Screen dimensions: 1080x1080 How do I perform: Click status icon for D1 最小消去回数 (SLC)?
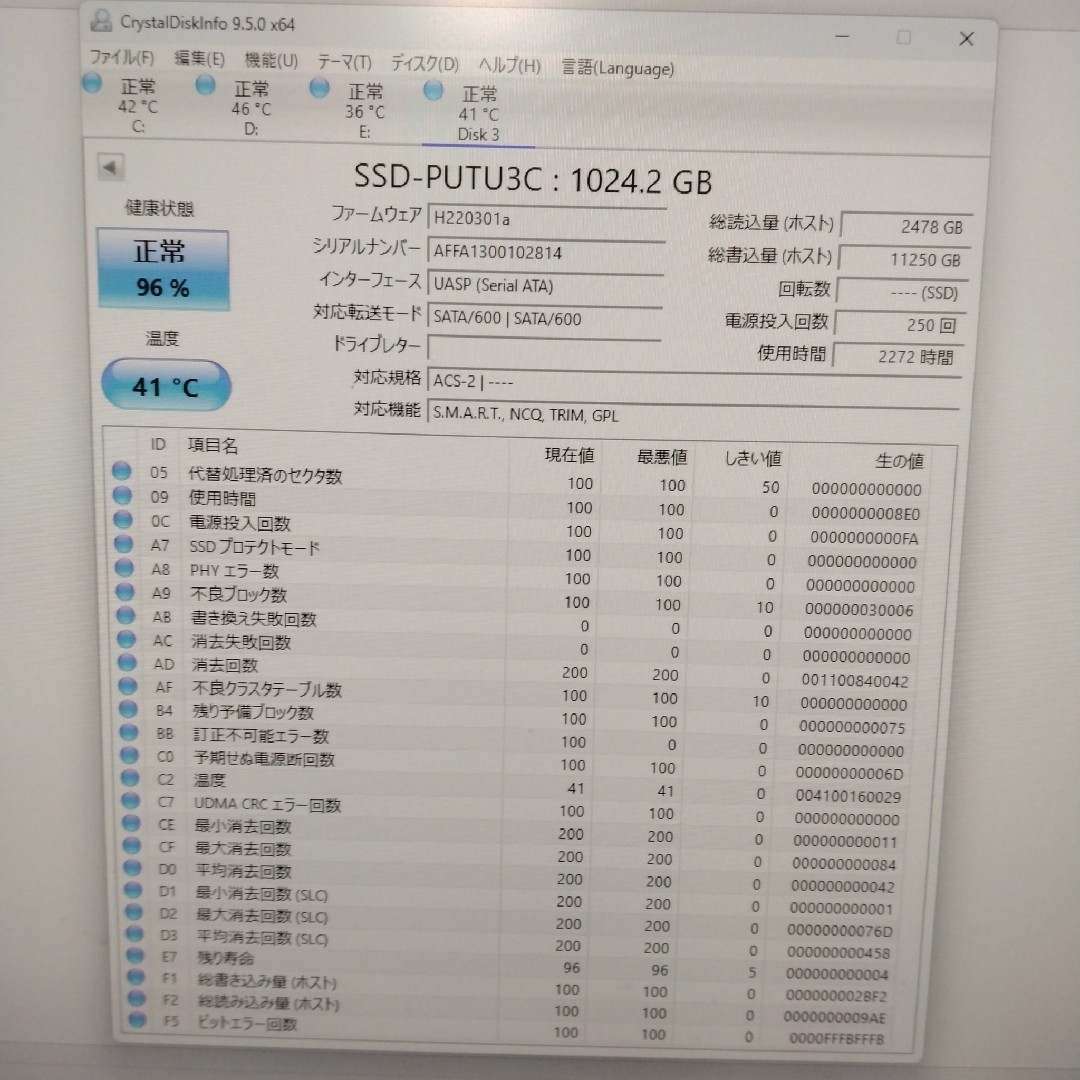[x=134, y=889]
